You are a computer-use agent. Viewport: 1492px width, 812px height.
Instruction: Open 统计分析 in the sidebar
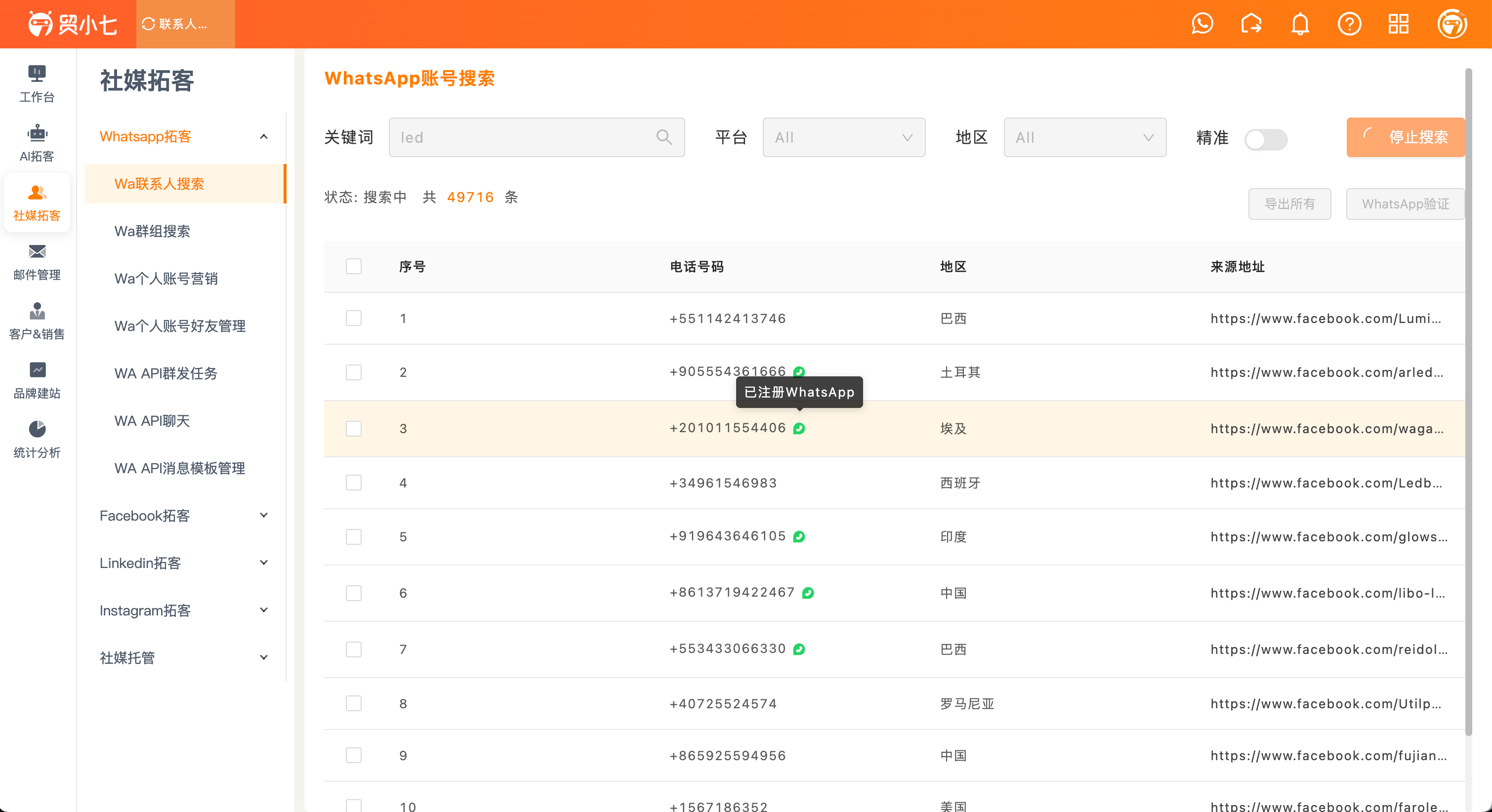point(37,440)
